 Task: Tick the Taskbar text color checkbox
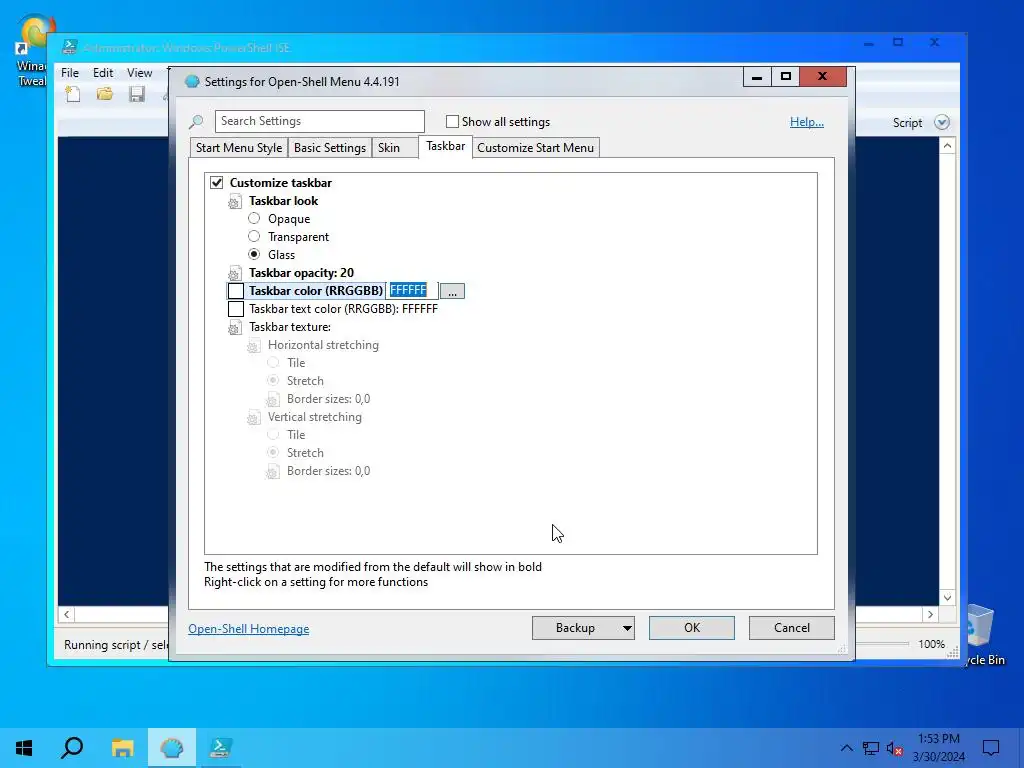(x=236, y=309)
